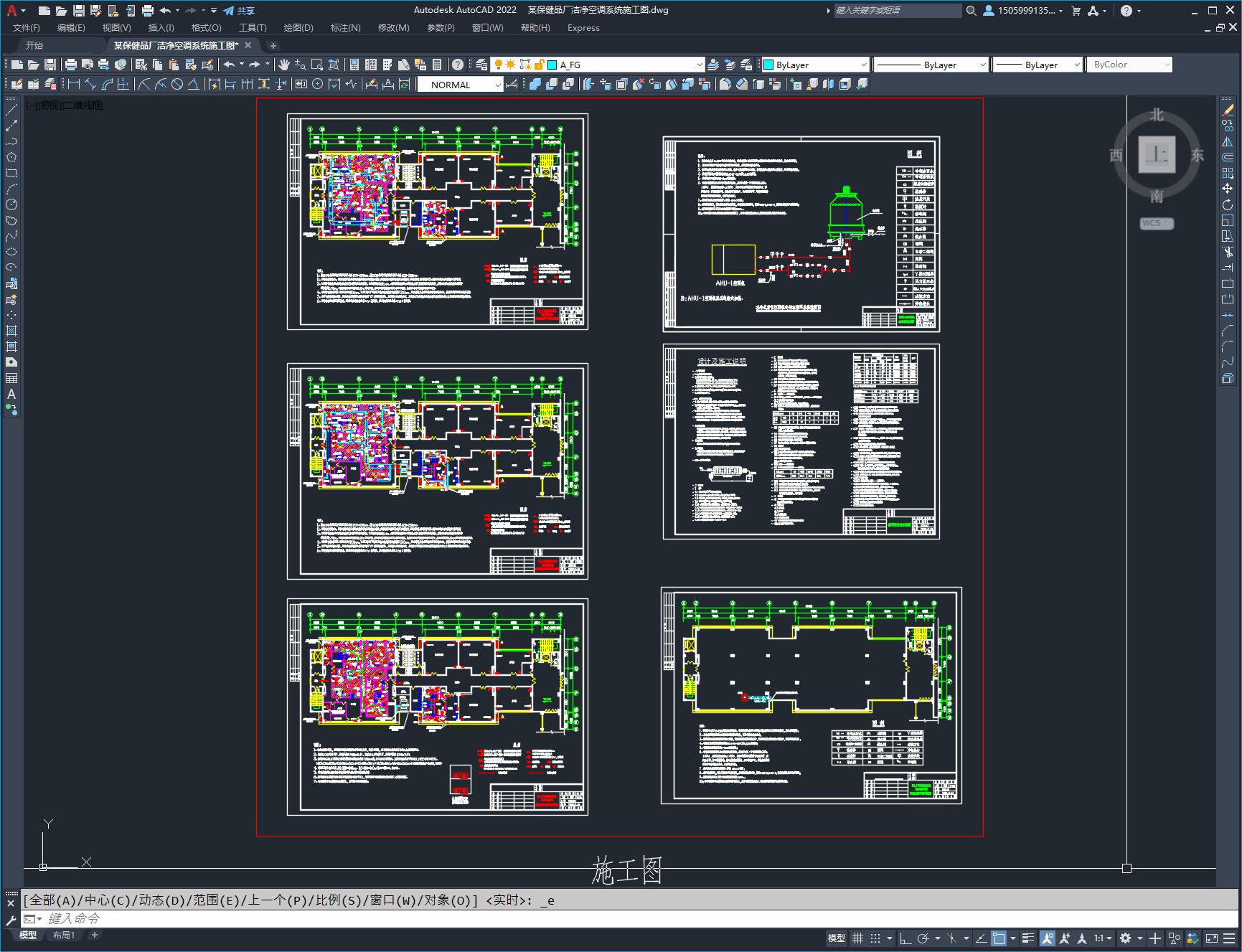Click the Angular dimension tool icon
Screen dimensions: 1242x952
click(194, 84)
